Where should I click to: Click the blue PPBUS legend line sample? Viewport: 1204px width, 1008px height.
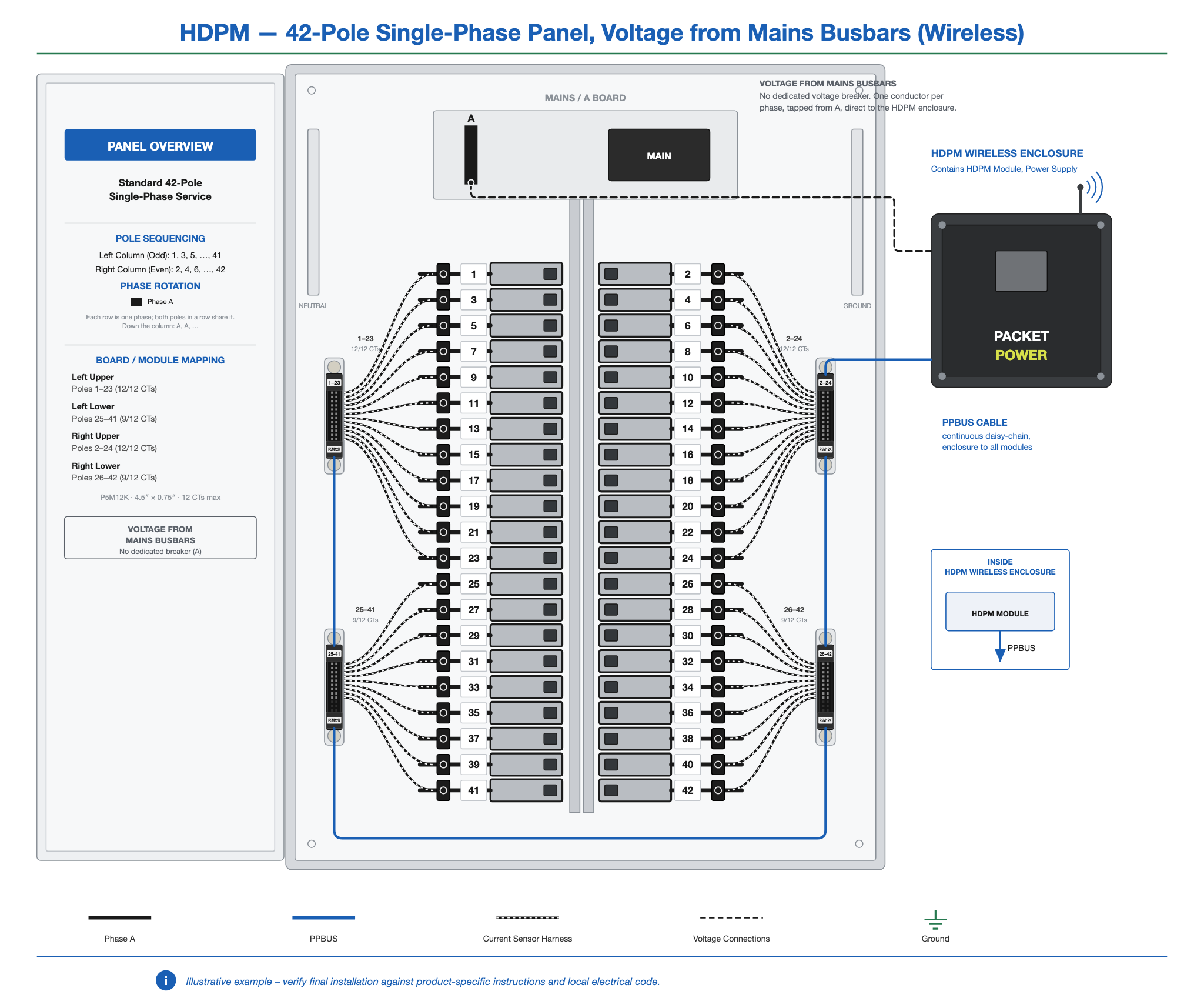324,917
